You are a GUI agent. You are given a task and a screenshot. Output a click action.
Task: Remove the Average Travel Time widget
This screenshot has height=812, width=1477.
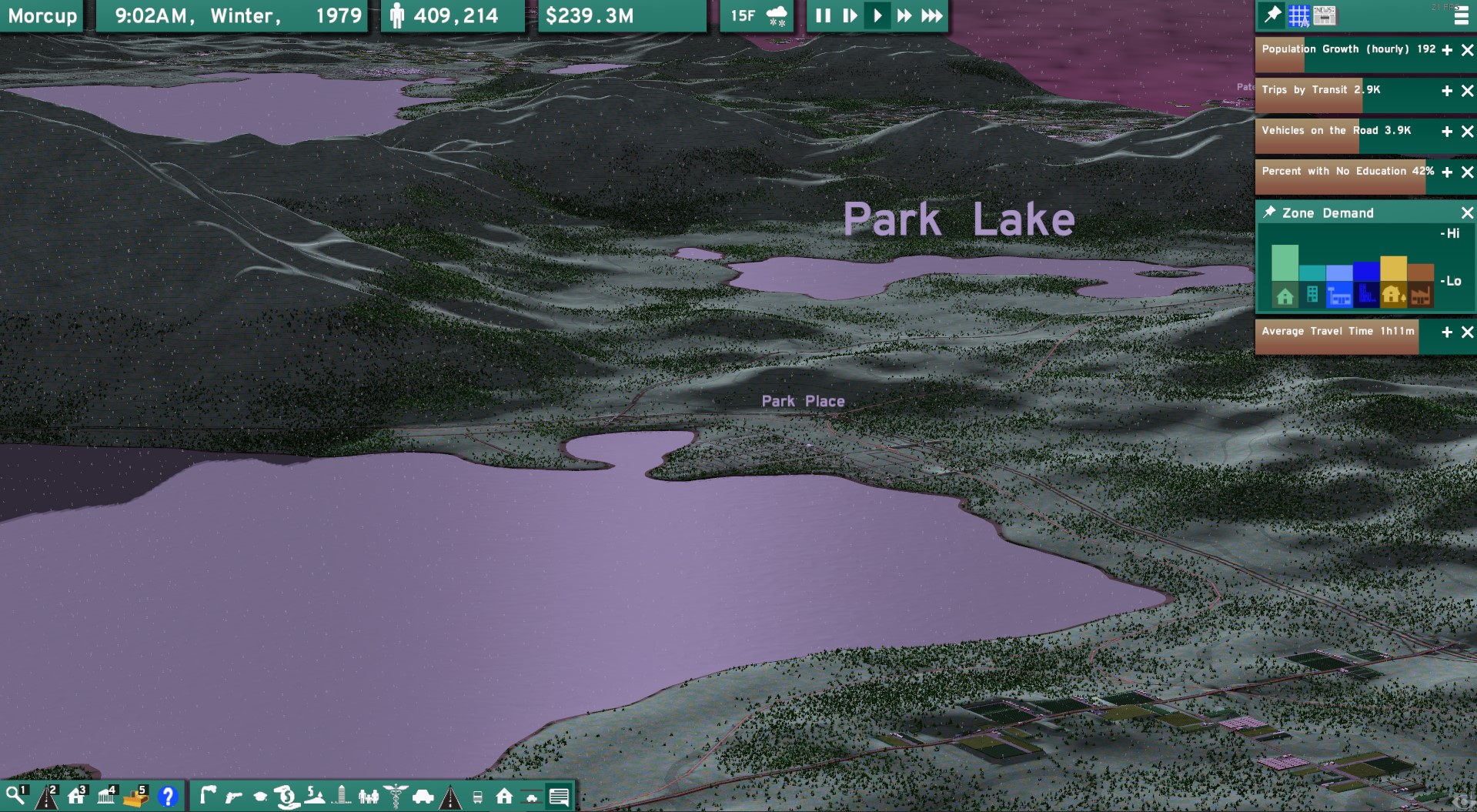tap(1467, 332)
